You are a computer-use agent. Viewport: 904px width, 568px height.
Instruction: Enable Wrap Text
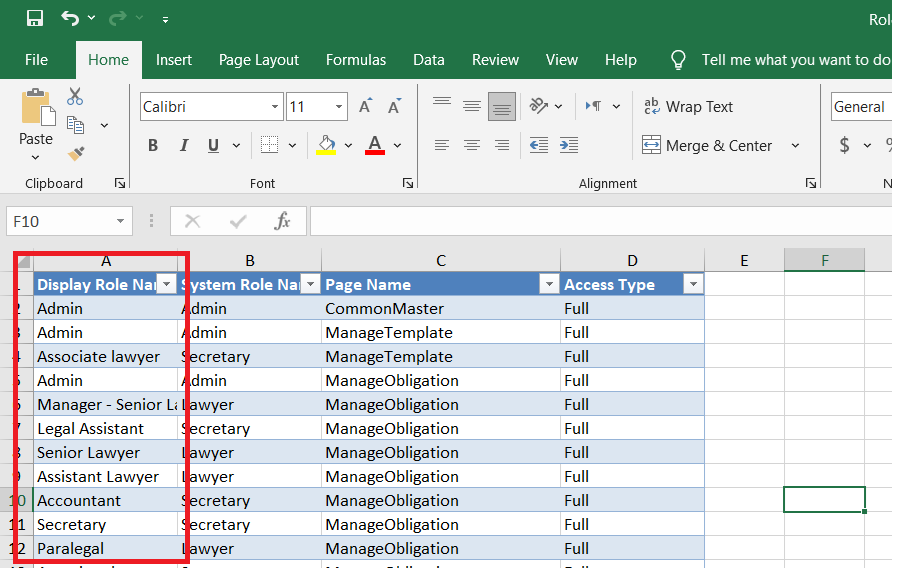[x=688, y=107]
